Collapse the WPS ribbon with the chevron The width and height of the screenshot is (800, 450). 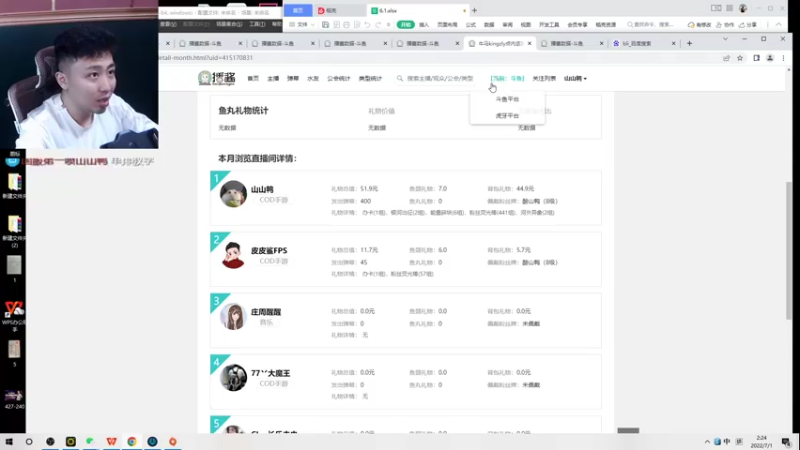point(779,24)
